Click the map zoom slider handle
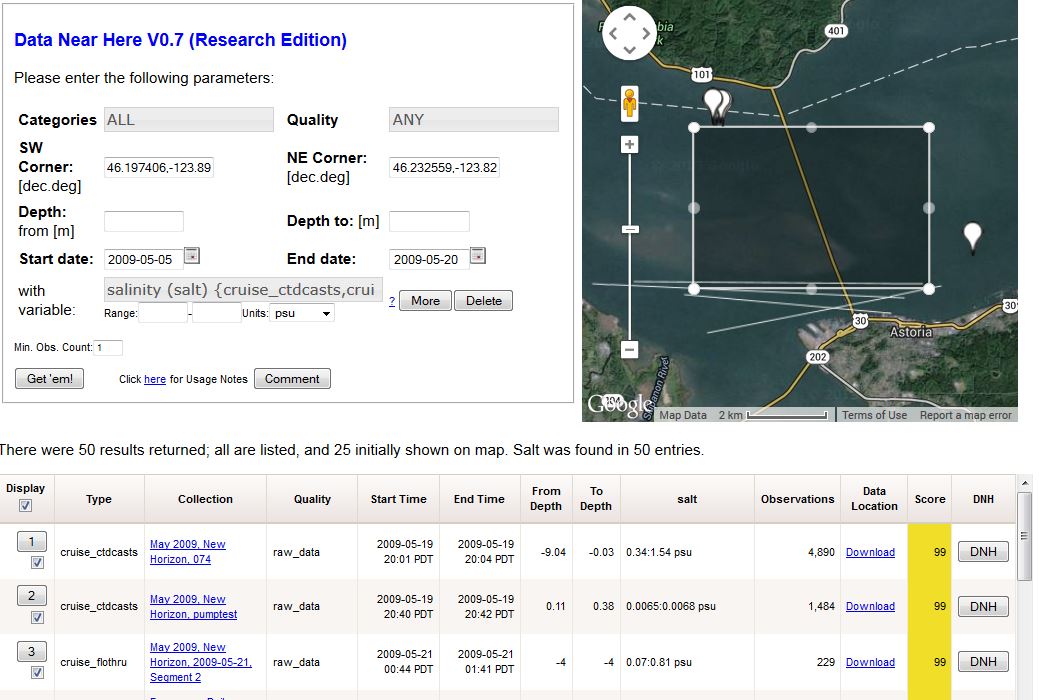This screenshot has height=700, width=1041. pyautogui.click(x=629, y=229)
